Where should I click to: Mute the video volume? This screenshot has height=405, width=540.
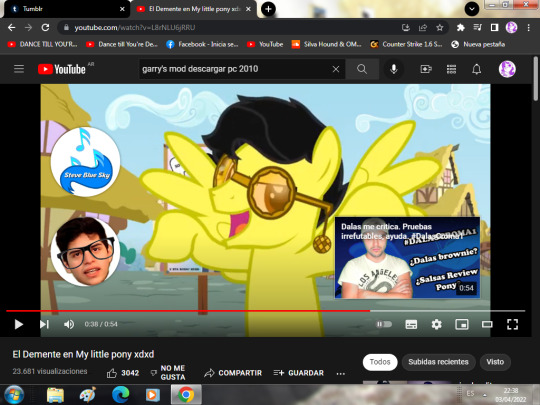[69, 324]
